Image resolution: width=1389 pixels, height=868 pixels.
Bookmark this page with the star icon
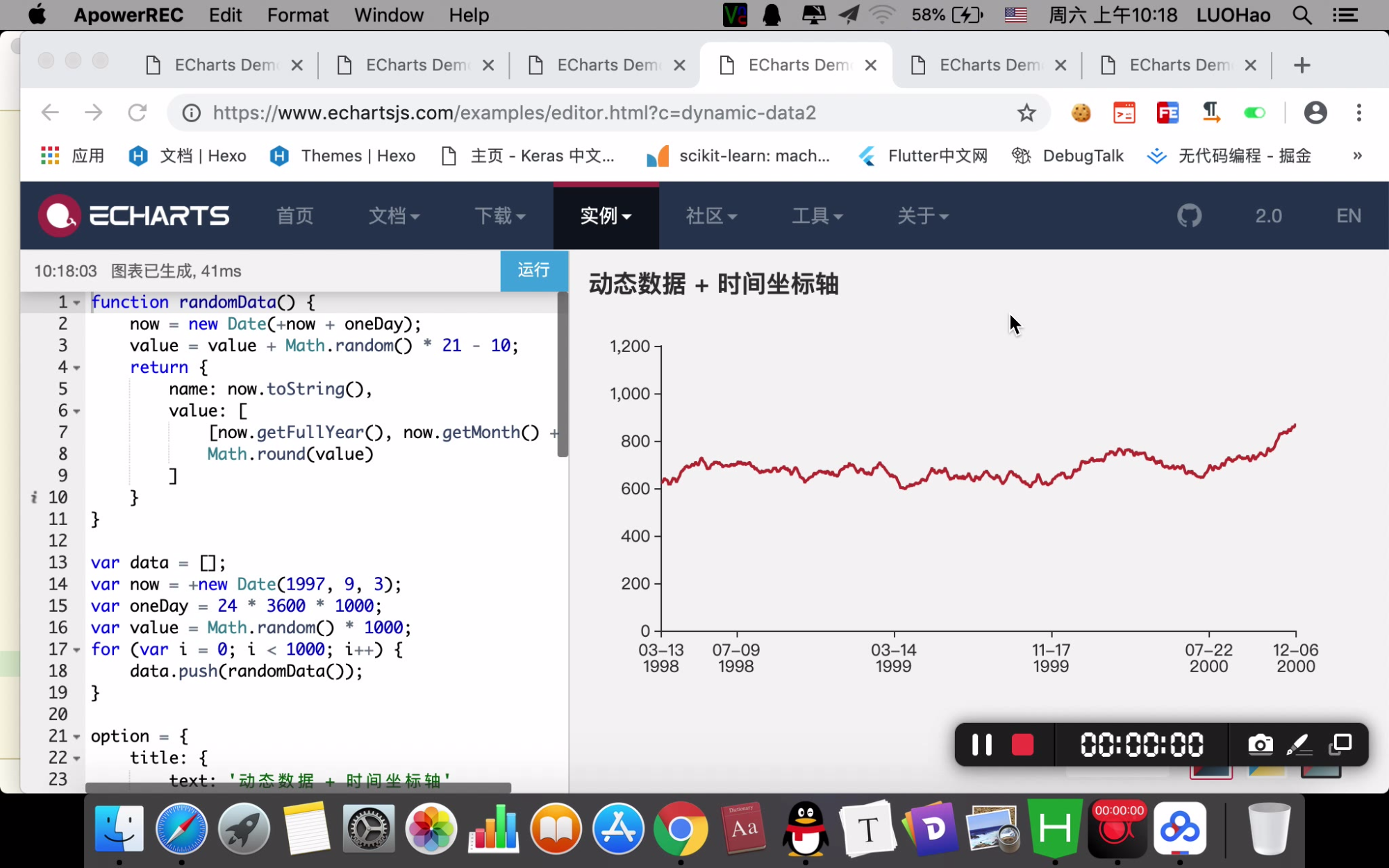click(1026, 112)
